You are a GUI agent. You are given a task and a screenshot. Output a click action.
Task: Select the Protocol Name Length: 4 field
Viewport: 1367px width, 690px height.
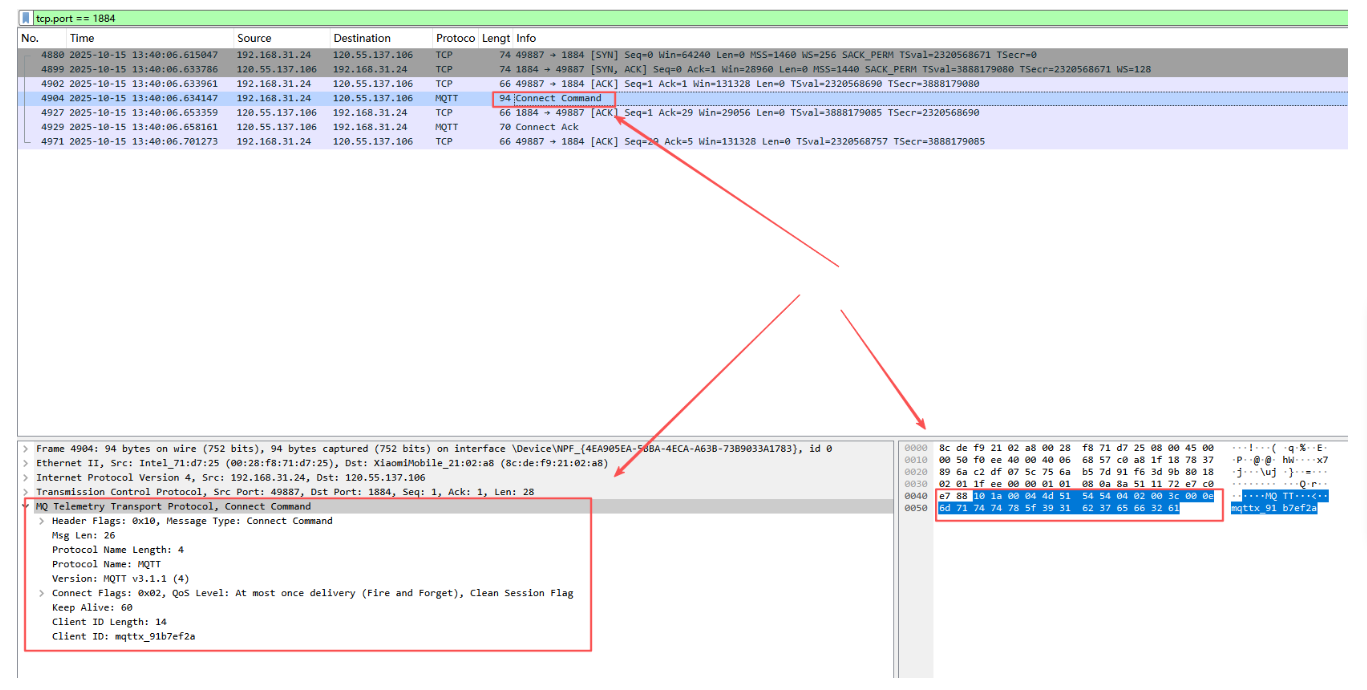pos(118,550)
